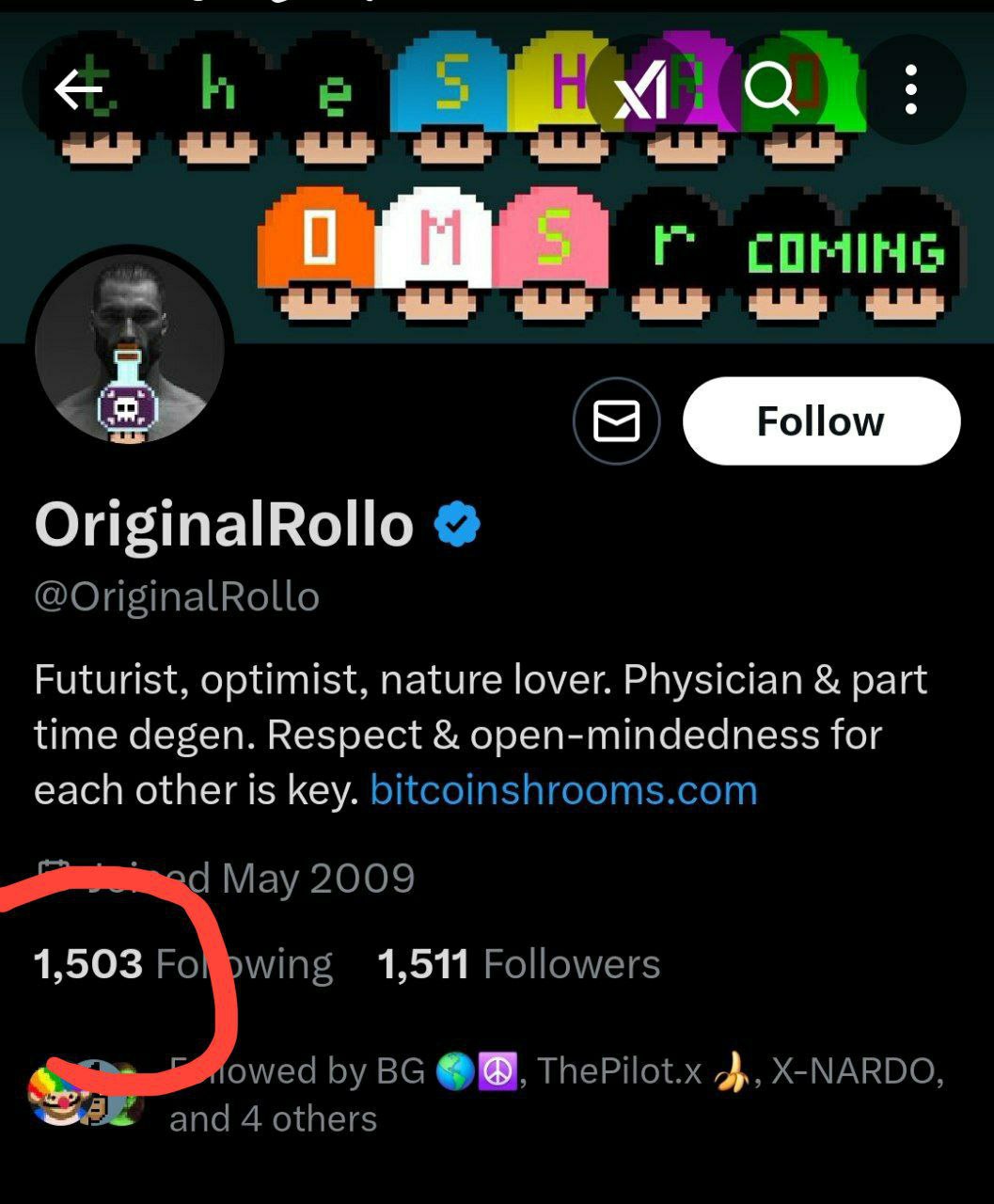The width and height of the screenshot is (994, 1204).
Task: Open 'Followed by BG, ThePilot.x' mutuals list
Action: [555, 1095]
